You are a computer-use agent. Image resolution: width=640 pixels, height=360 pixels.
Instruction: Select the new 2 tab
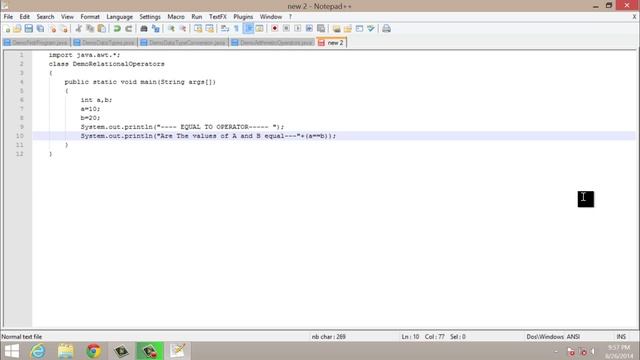[x=331, y=42]
